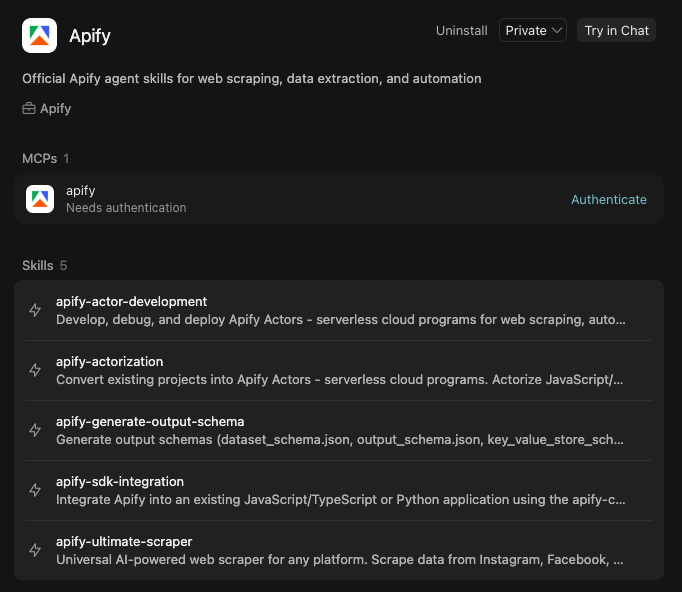
Task: Click the Apify publisher label
Action: (x=56, y=108)
